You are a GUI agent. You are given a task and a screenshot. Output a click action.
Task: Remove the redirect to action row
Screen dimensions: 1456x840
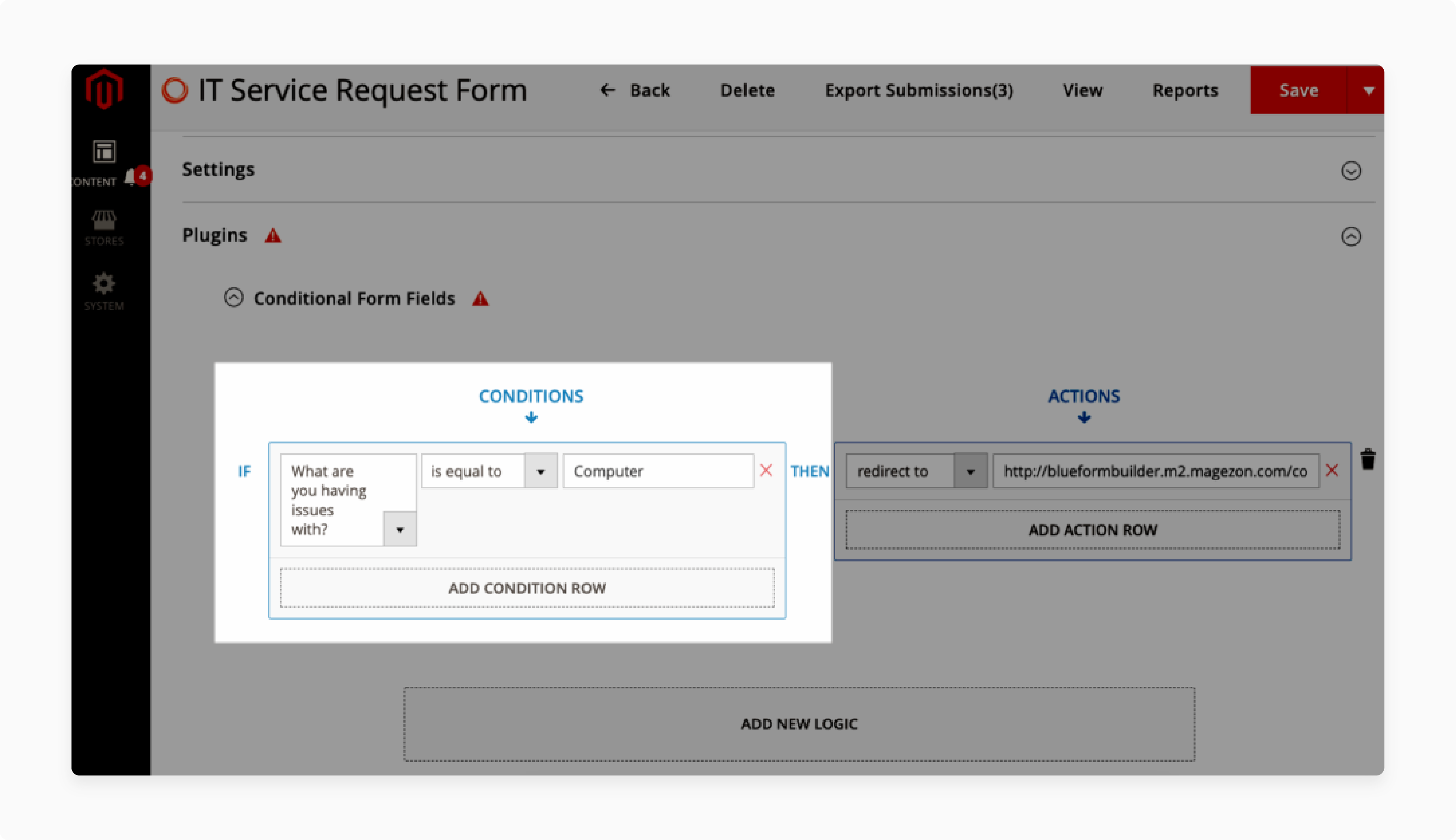(1332, 470)
